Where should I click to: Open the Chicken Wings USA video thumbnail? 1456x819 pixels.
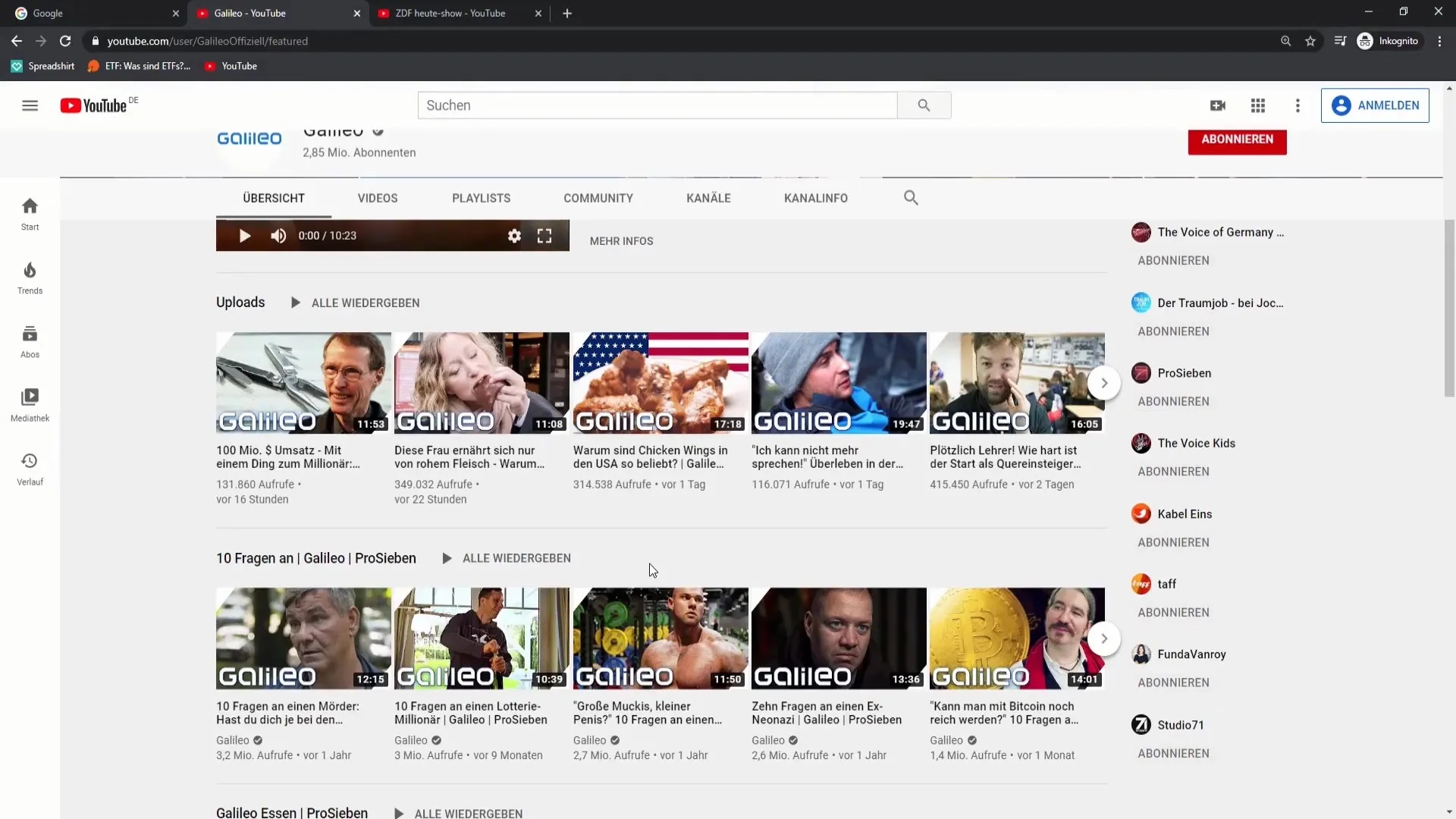[x=661, y=383]
